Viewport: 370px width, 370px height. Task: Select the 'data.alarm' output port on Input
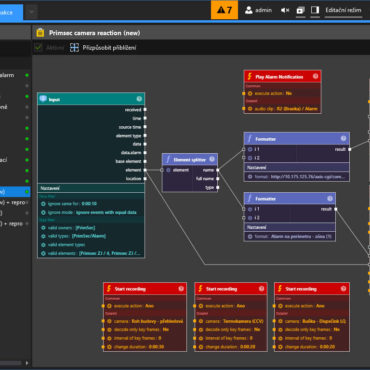point(145,153)
